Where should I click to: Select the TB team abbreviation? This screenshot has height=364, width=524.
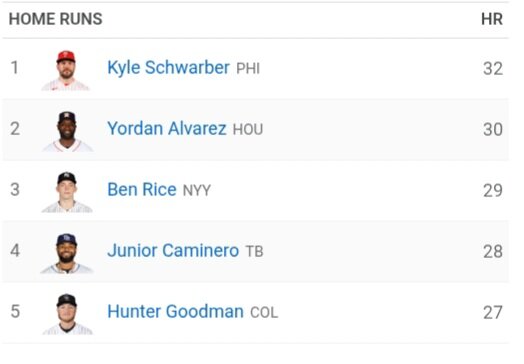pyautogui.click(x=254, y=251)
